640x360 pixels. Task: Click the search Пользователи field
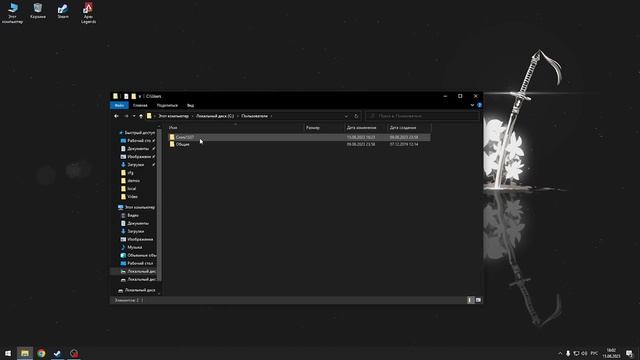(422, 116)
